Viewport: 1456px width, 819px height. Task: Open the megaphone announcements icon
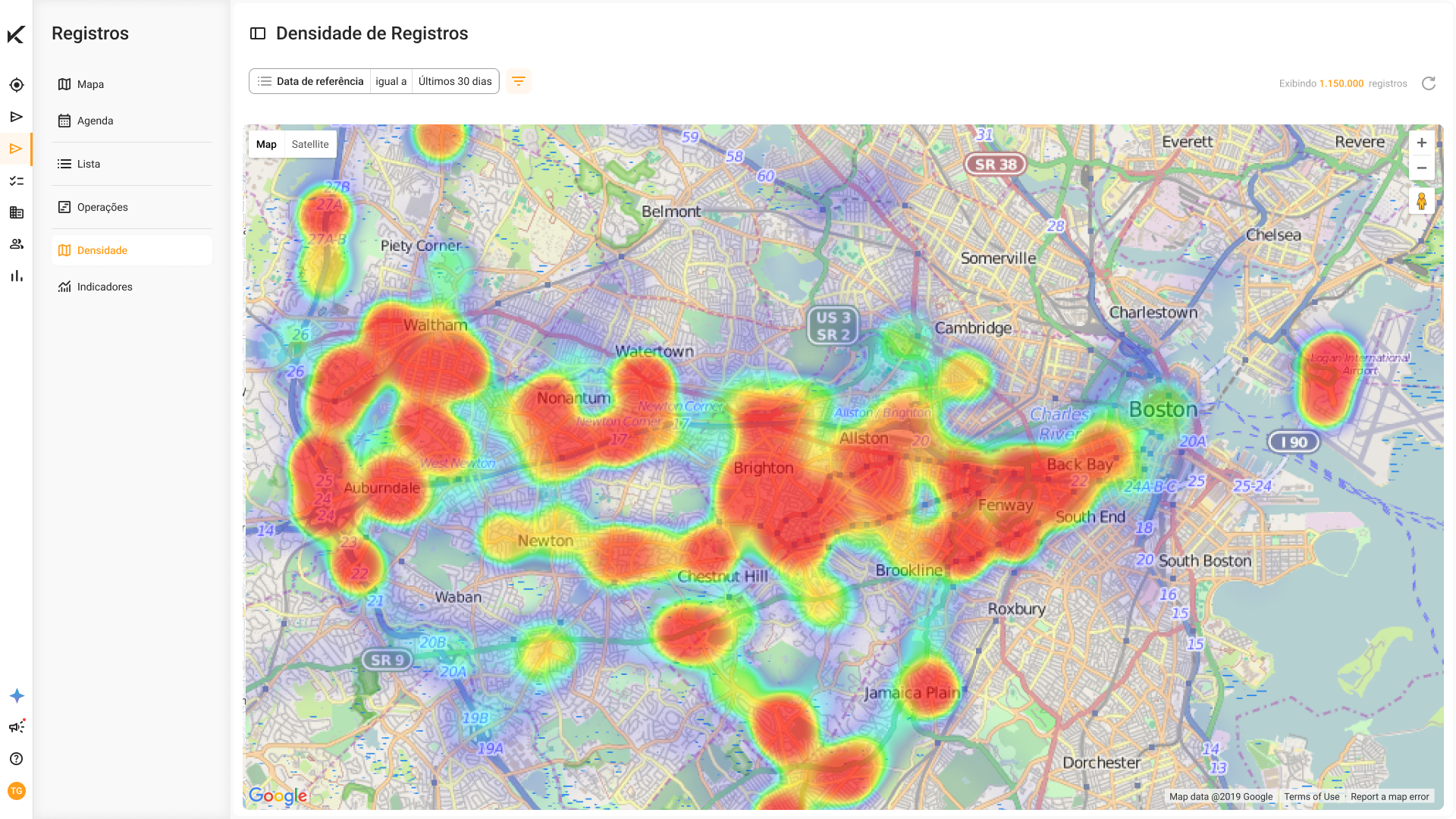(17, 727)
